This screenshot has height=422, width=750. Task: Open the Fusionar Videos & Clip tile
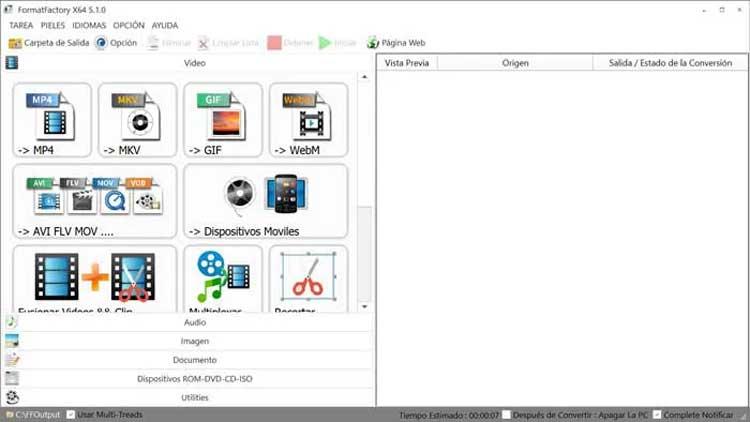pyautogui.click(x=95, y=279)
